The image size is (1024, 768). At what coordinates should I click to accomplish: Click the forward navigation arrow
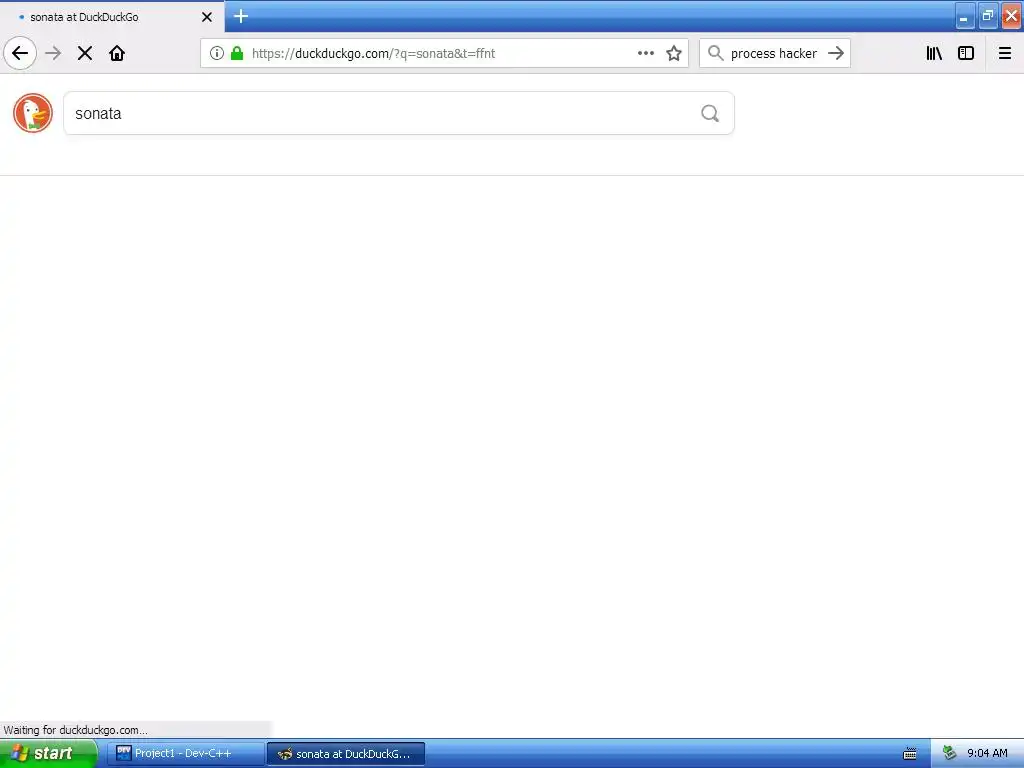coord(54,53)
